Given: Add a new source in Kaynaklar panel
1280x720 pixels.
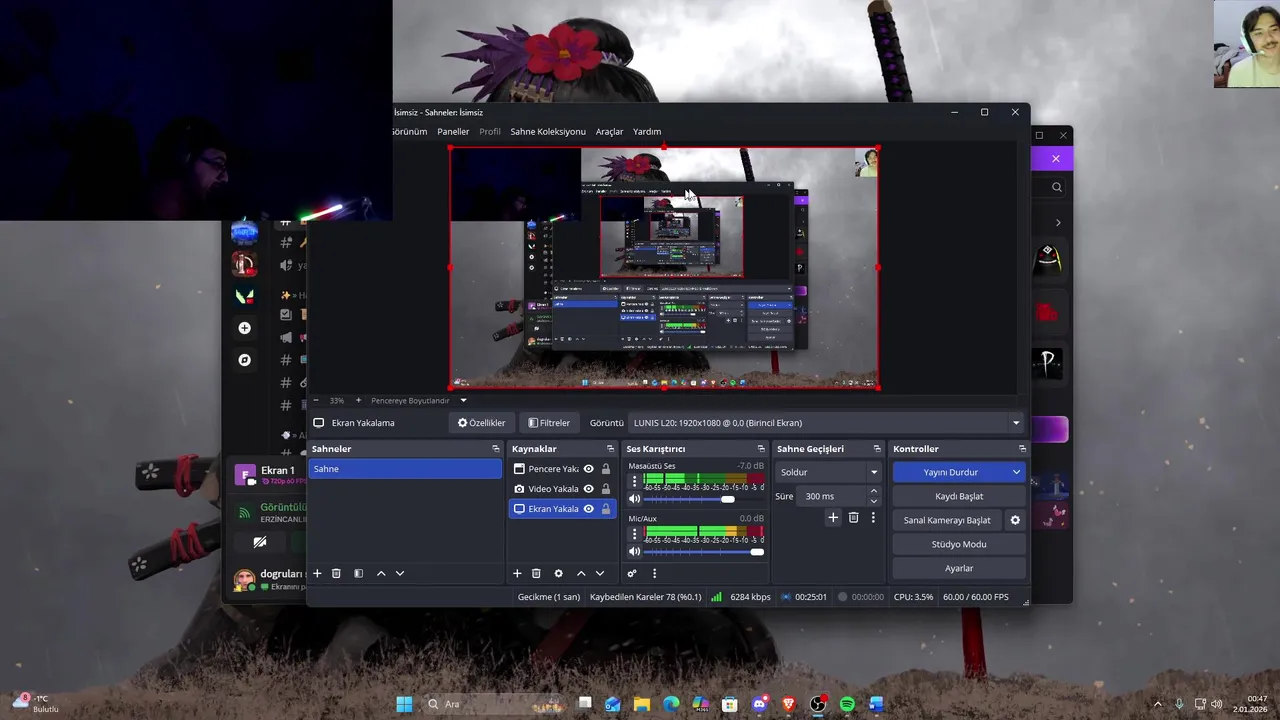Looking at the screenshot, I should (x=517, y=573).
